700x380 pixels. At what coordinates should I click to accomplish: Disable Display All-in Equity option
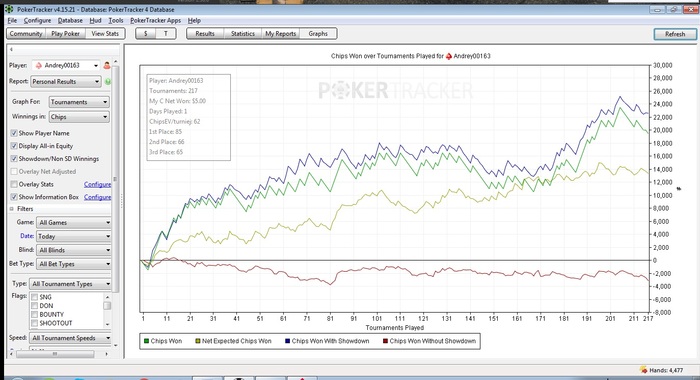14,146
